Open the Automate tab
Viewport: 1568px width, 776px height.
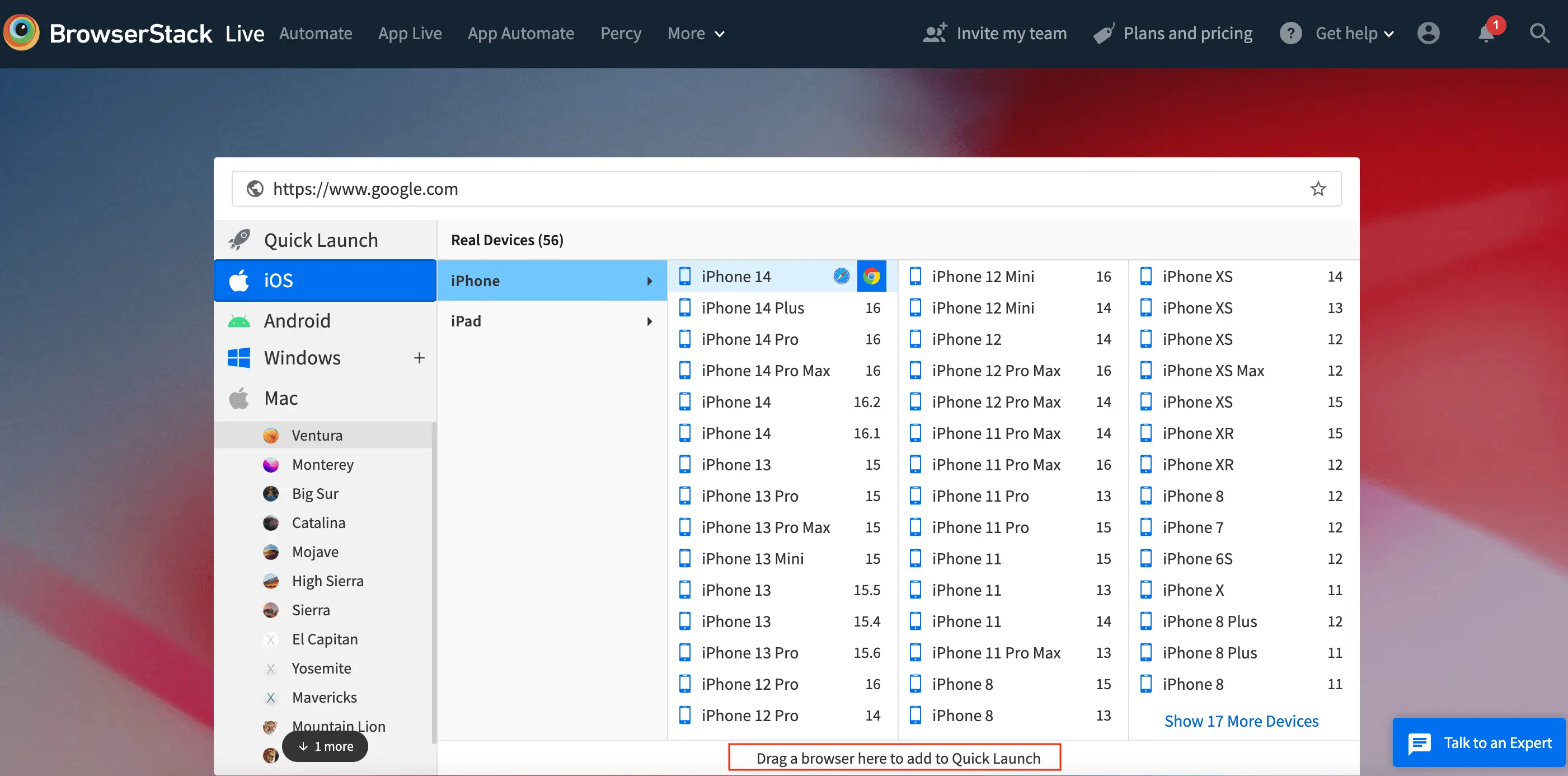pos(315,33)
